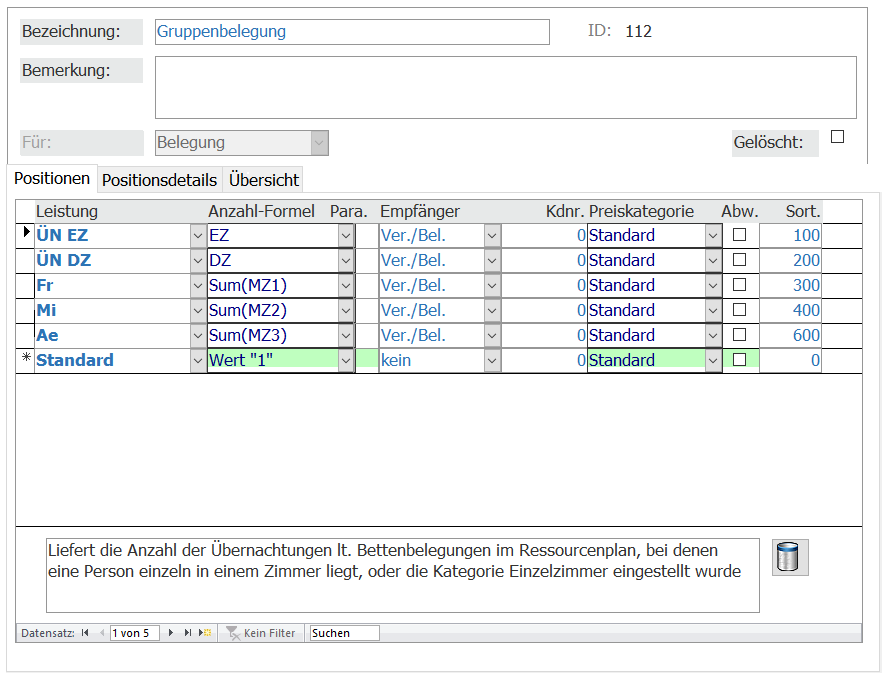Jump to last record in navigator
The height and width of the screenshot is (676, 884).
pos(188,633)
